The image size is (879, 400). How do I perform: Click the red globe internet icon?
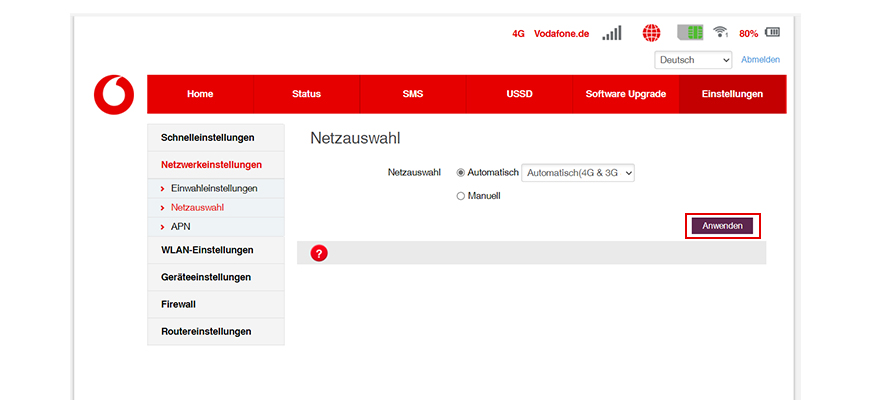tap(652, 33)
